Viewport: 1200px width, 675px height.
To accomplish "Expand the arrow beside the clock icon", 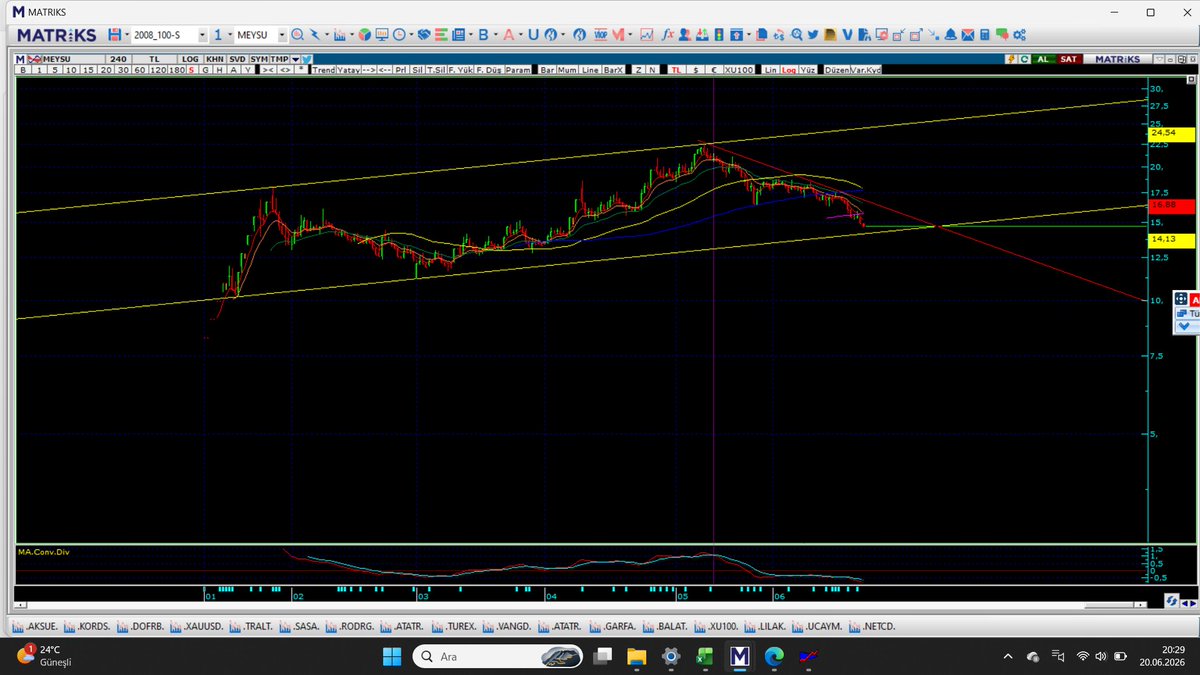I will [x=411, y=35].
